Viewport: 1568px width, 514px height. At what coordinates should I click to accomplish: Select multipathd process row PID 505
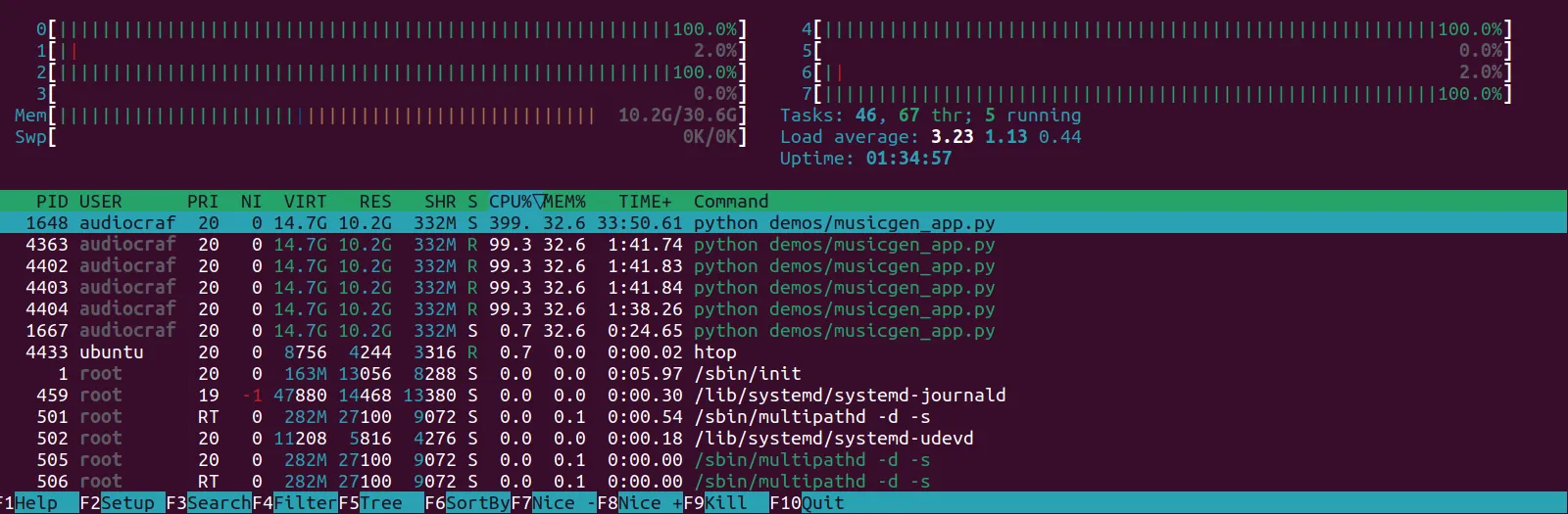pyautogui.click(x=784, y=460)
